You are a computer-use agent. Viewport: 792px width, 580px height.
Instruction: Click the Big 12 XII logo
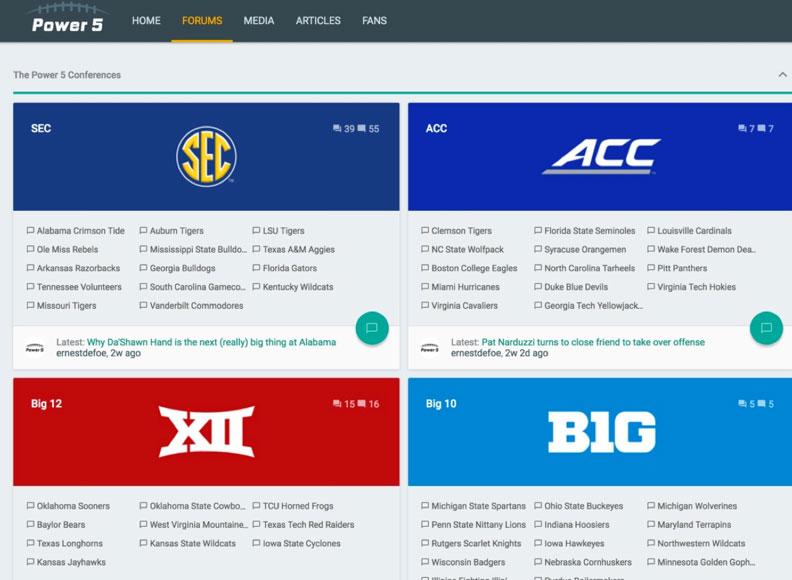click(206, 431)
